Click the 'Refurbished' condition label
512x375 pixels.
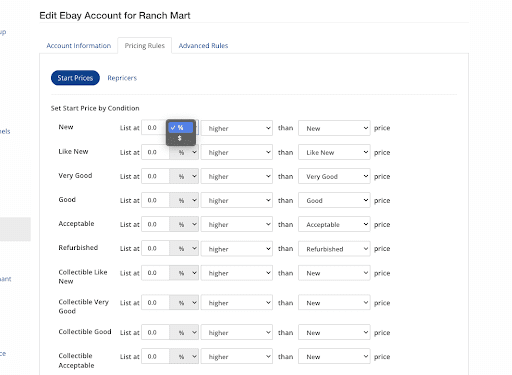coord(78,248)
